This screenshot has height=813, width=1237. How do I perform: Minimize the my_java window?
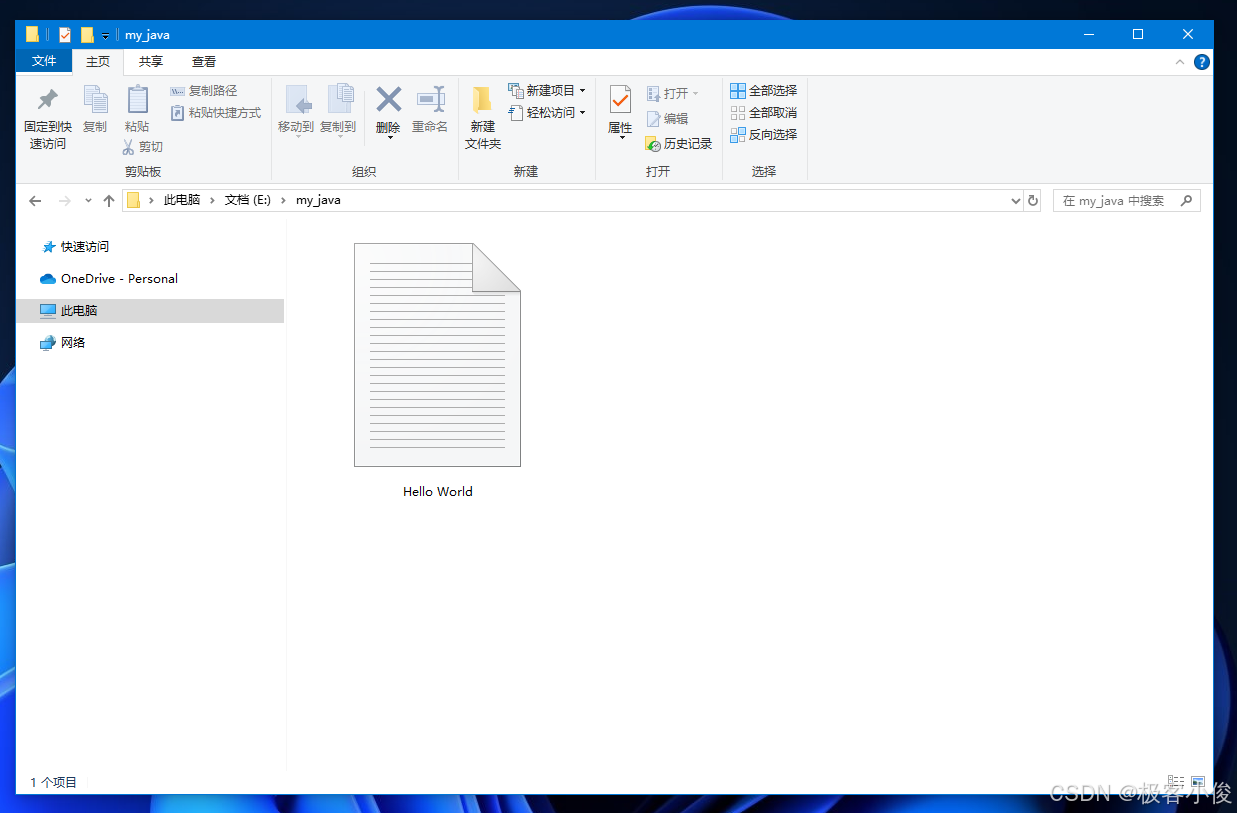(1089, 34)
